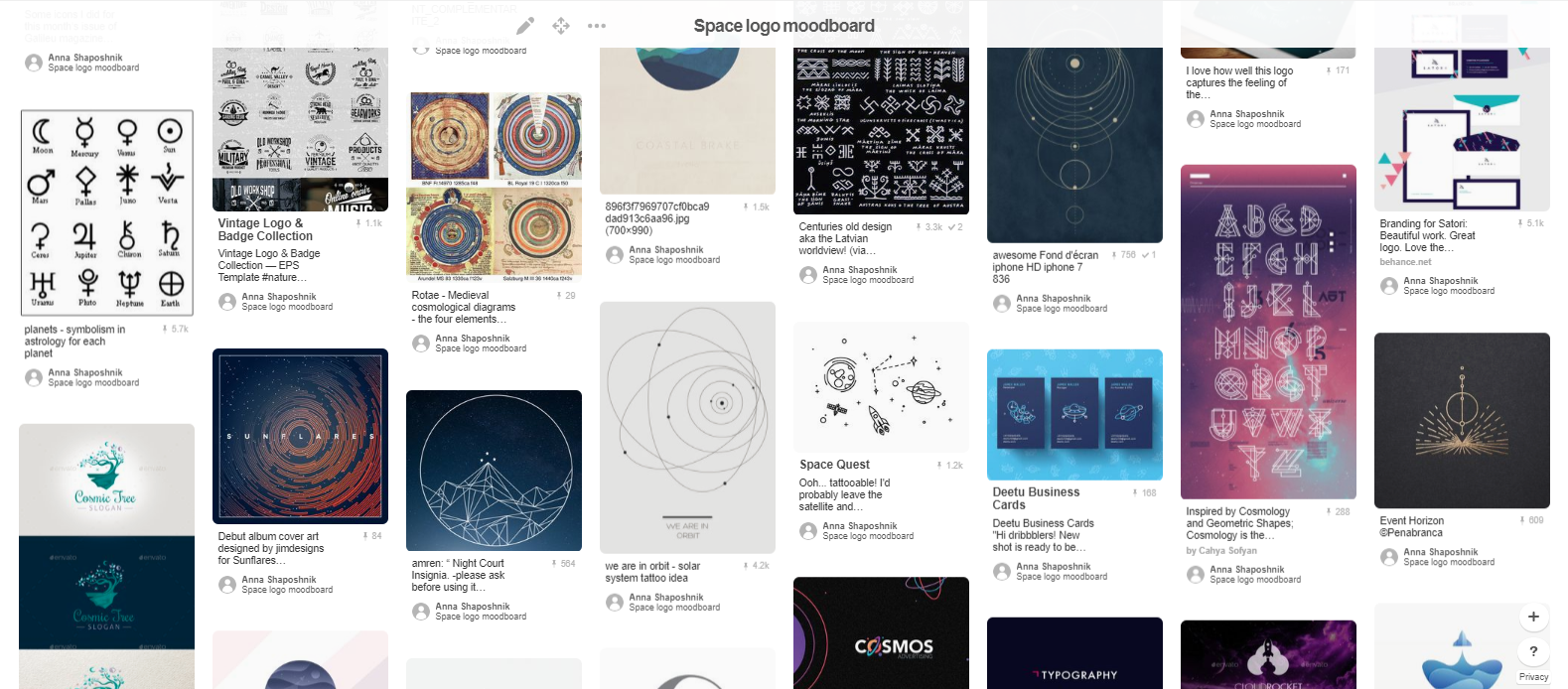The width and height of the screenshot is (1568, 689).
Task: Click the Deetu Business Cards title
Action: click(1036, 498)
